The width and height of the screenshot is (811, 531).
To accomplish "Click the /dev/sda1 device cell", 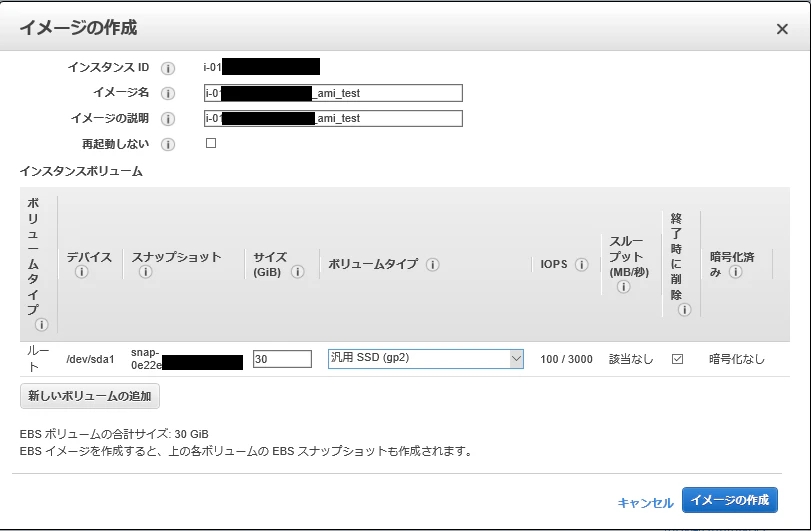I will pyautogui.click(x=90, y=359).
